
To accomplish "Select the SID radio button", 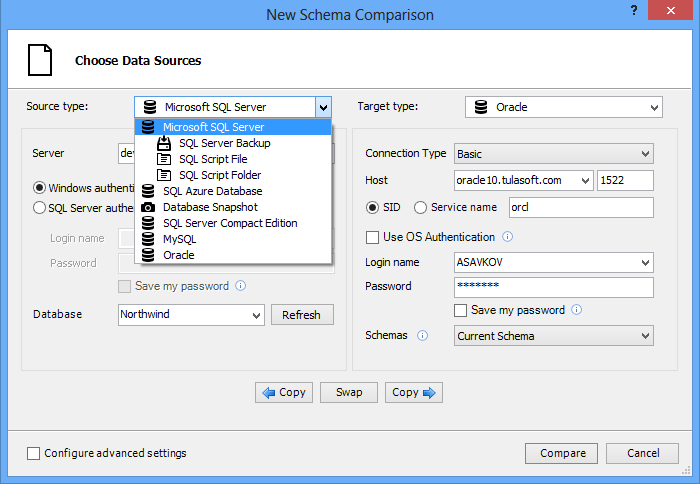I will point(372,208).
